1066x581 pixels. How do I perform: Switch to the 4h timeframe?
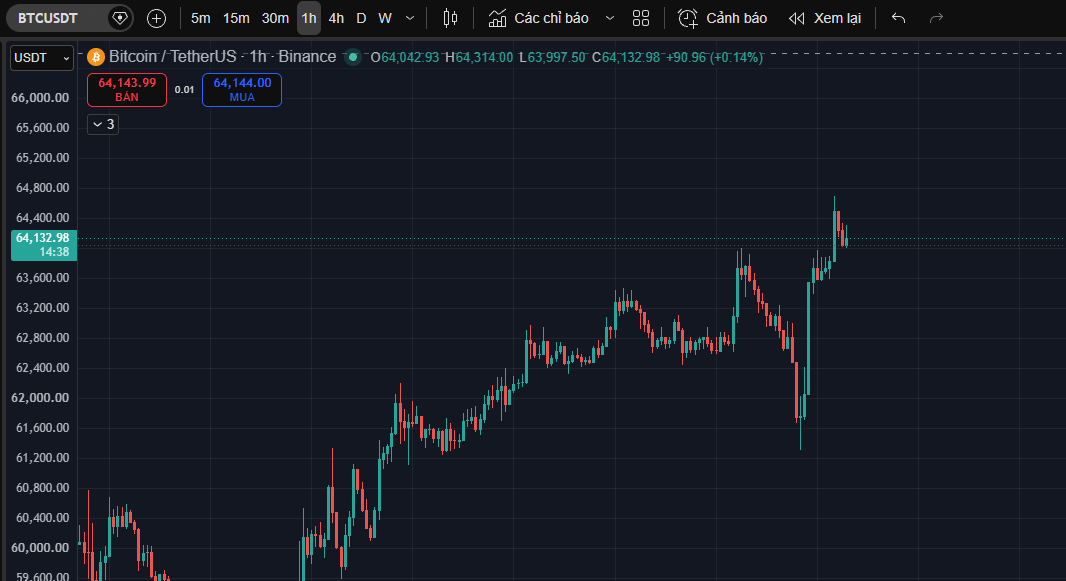pyautogui.click(x=337, y=18)
